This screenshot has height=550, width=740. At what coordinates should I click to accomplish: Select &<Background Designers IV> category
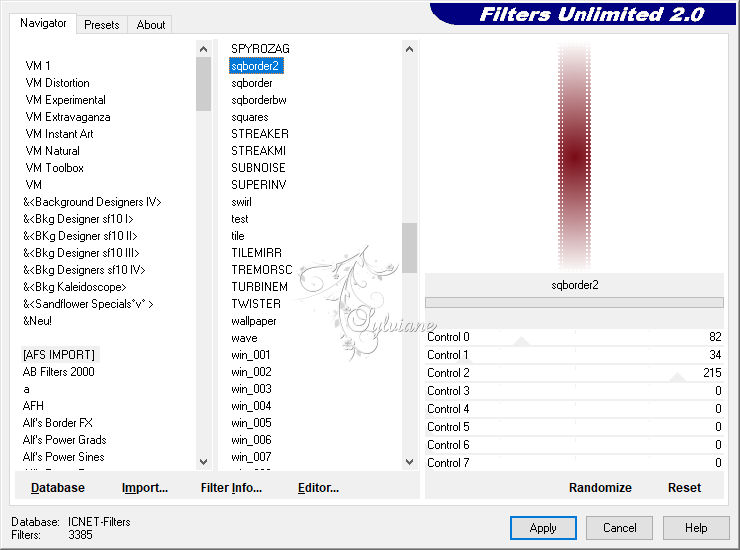coord(92,202)
